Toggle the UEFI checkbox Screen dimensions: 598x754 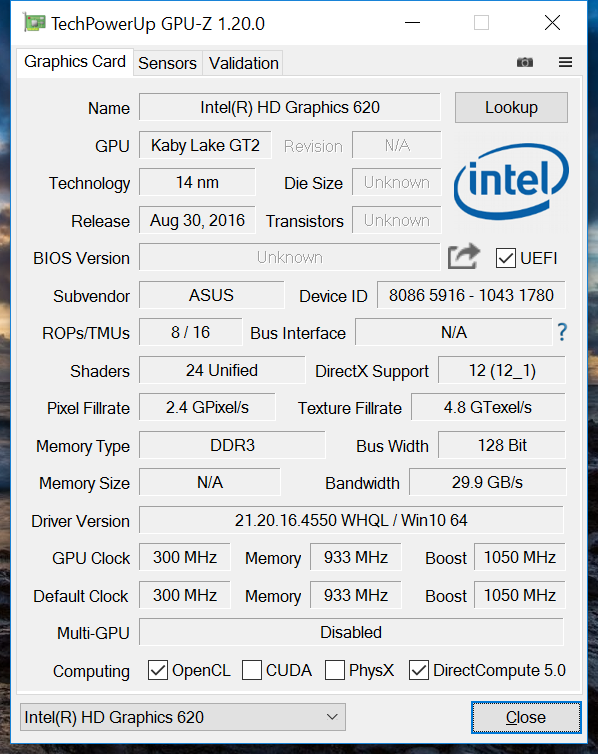click(505, 258)
